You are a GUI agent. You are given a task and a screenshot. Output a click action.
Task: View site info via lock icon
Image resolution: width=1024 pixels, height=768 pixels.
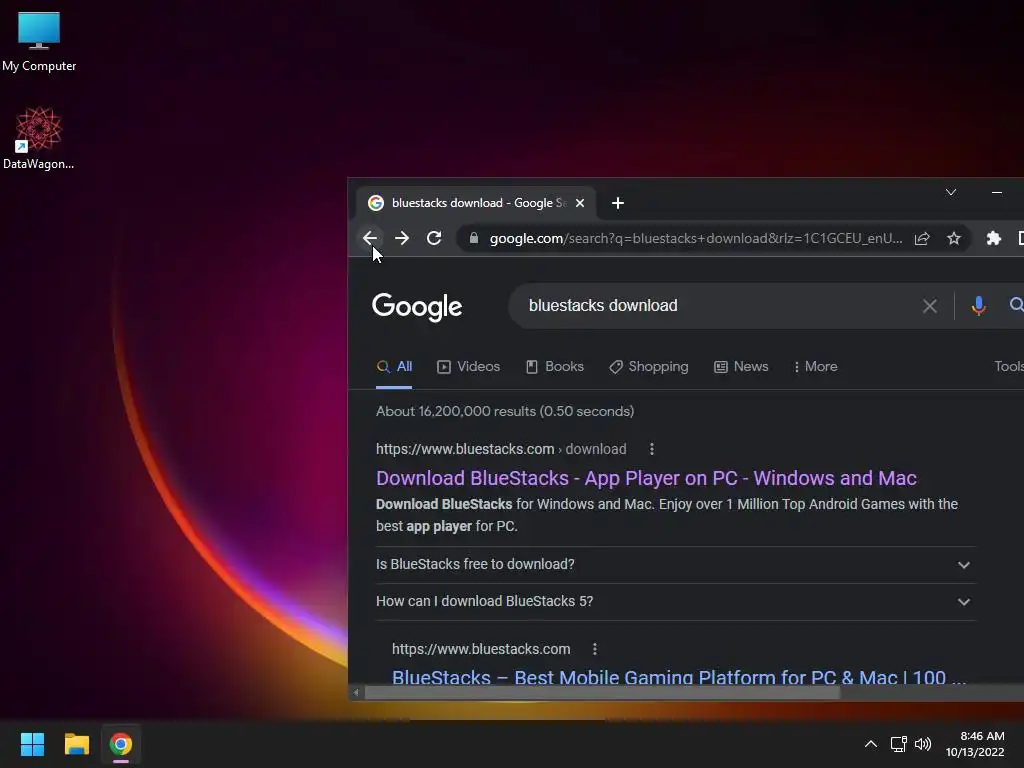474,238
